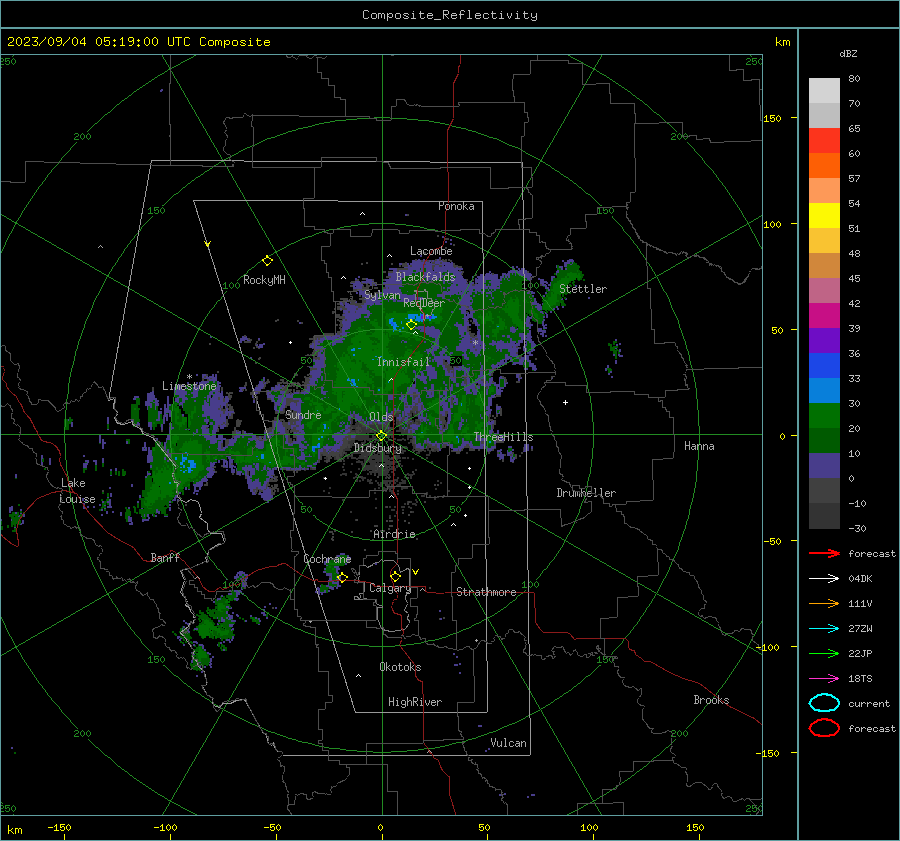Click the Stettler city label

point(583,289)
